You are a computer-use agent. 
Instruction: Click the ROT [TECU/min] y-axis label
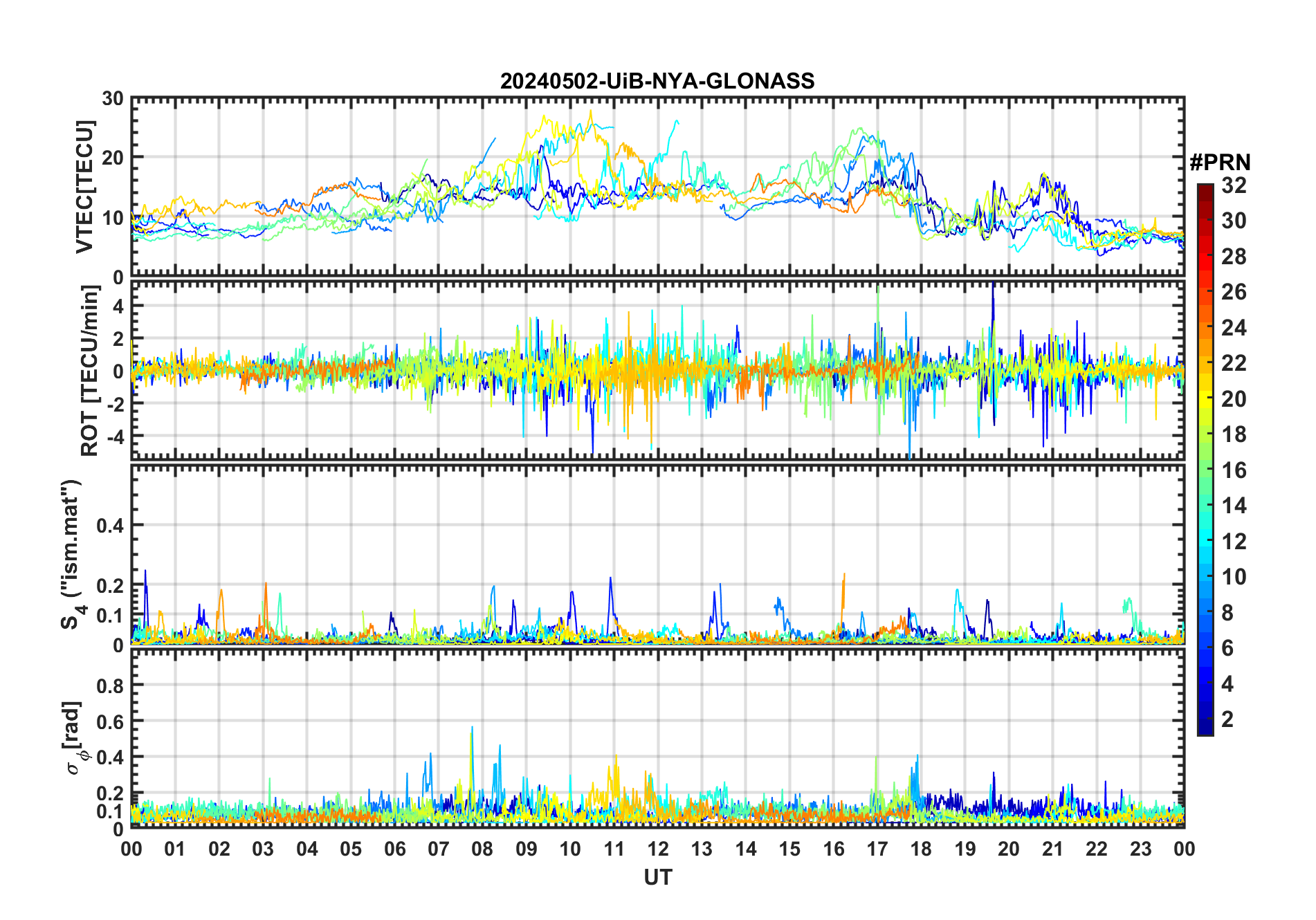pos(89,371)
